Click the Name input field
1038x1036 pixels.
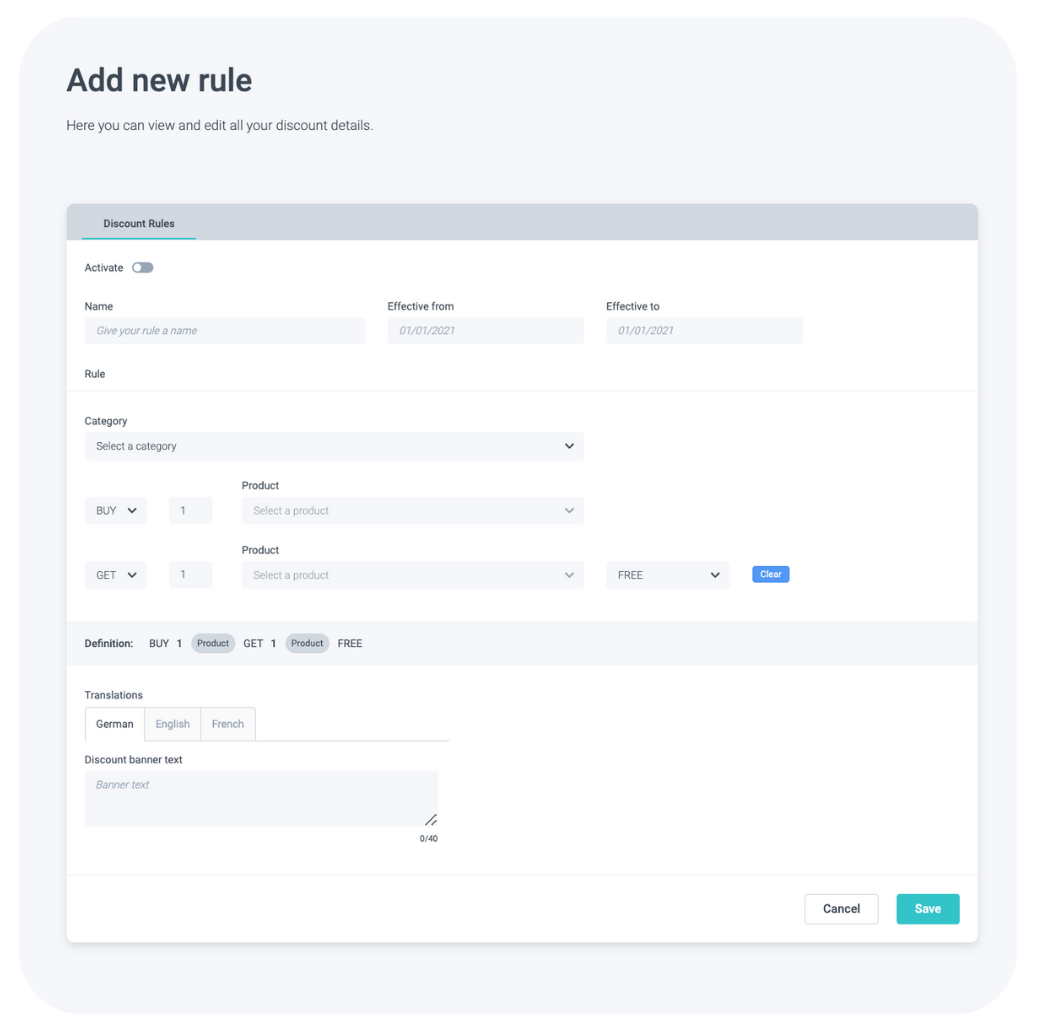click(x=225, y=331)
